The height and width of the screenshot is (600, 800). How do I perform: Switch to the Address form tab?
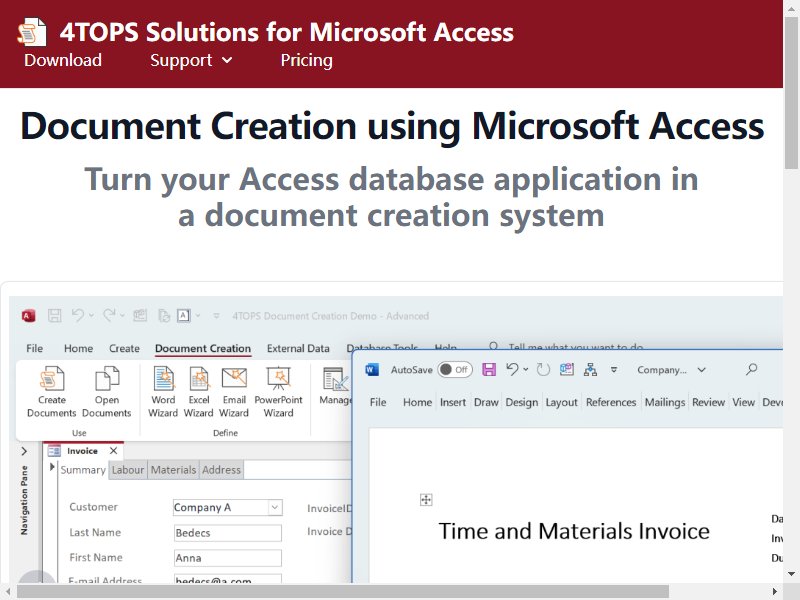click(x=221, y=470)
